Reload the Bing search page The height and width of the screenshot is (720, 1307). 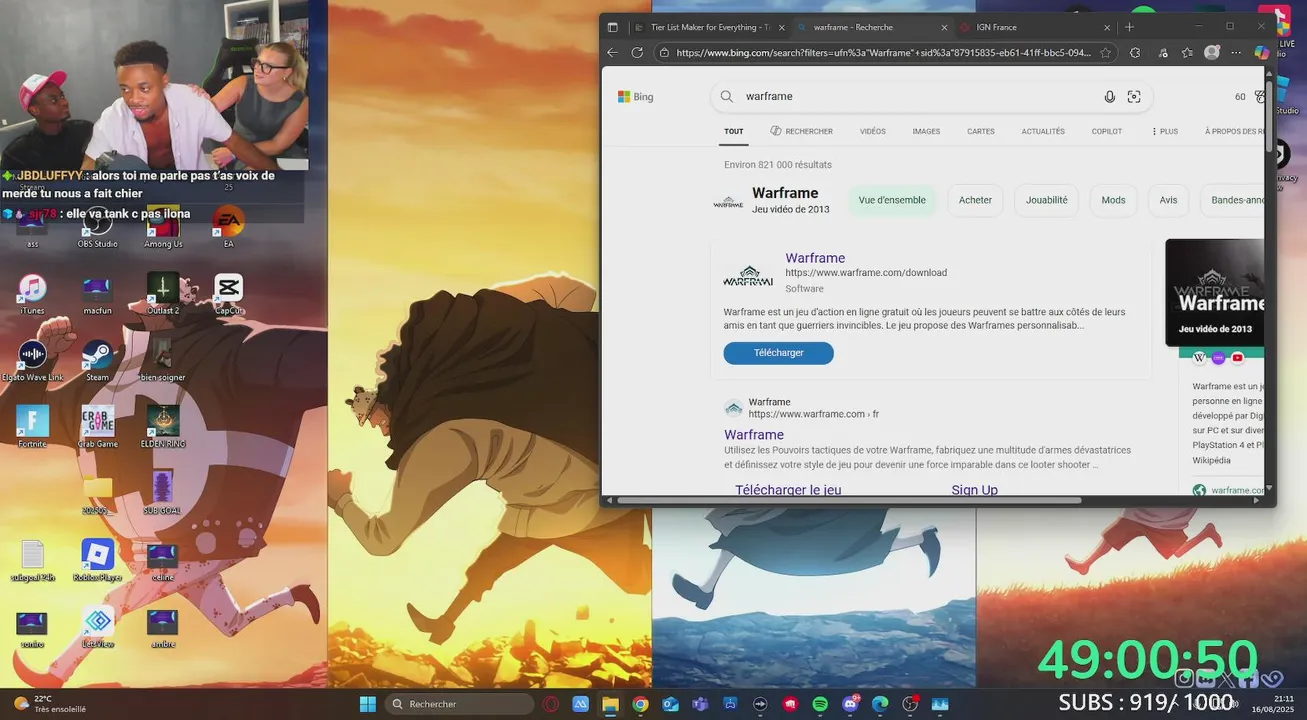(x=637, y=53)
